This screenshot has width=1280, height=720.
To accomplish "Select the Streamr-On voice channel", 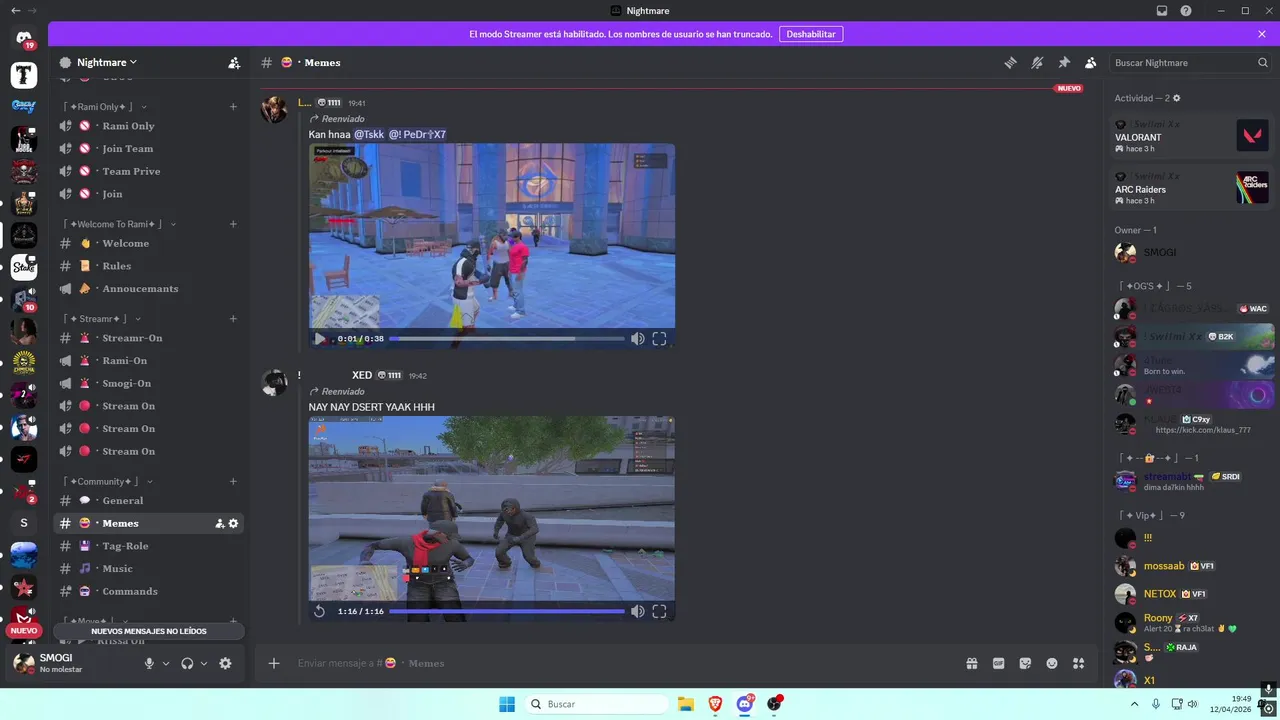I will point(148,338).
